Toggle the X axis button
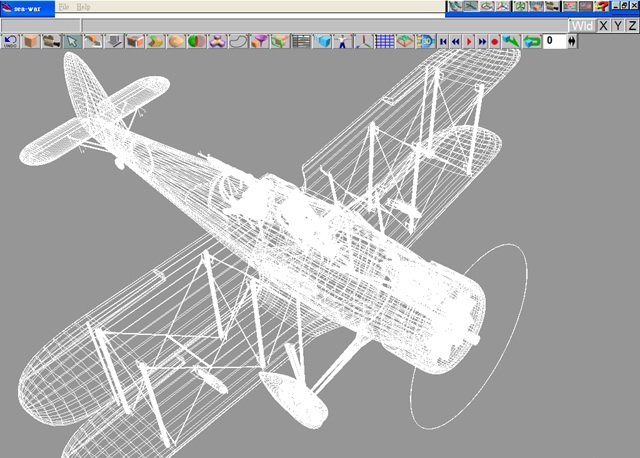 pos(603,25)
